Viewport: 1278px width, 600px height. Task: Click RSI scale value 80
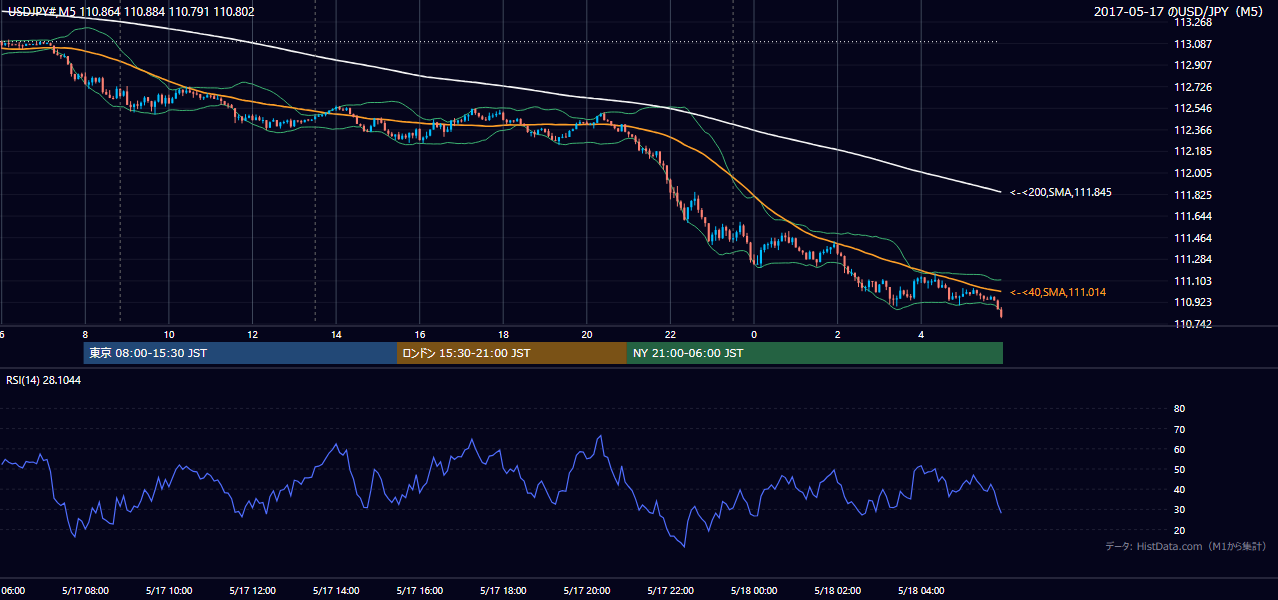coord(1179,409)
